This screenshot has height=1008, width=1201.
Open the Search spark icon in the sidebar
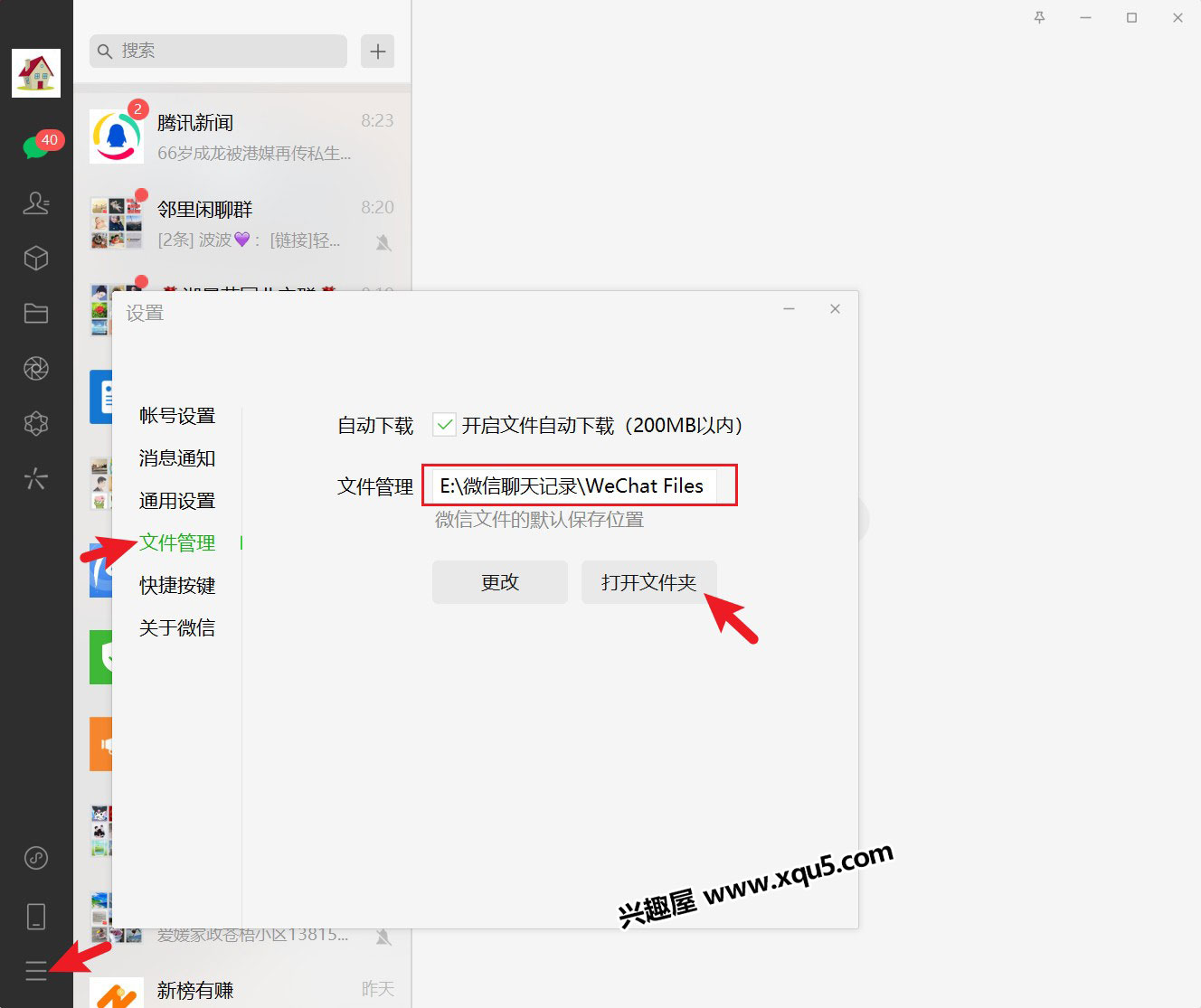point(36,478)
